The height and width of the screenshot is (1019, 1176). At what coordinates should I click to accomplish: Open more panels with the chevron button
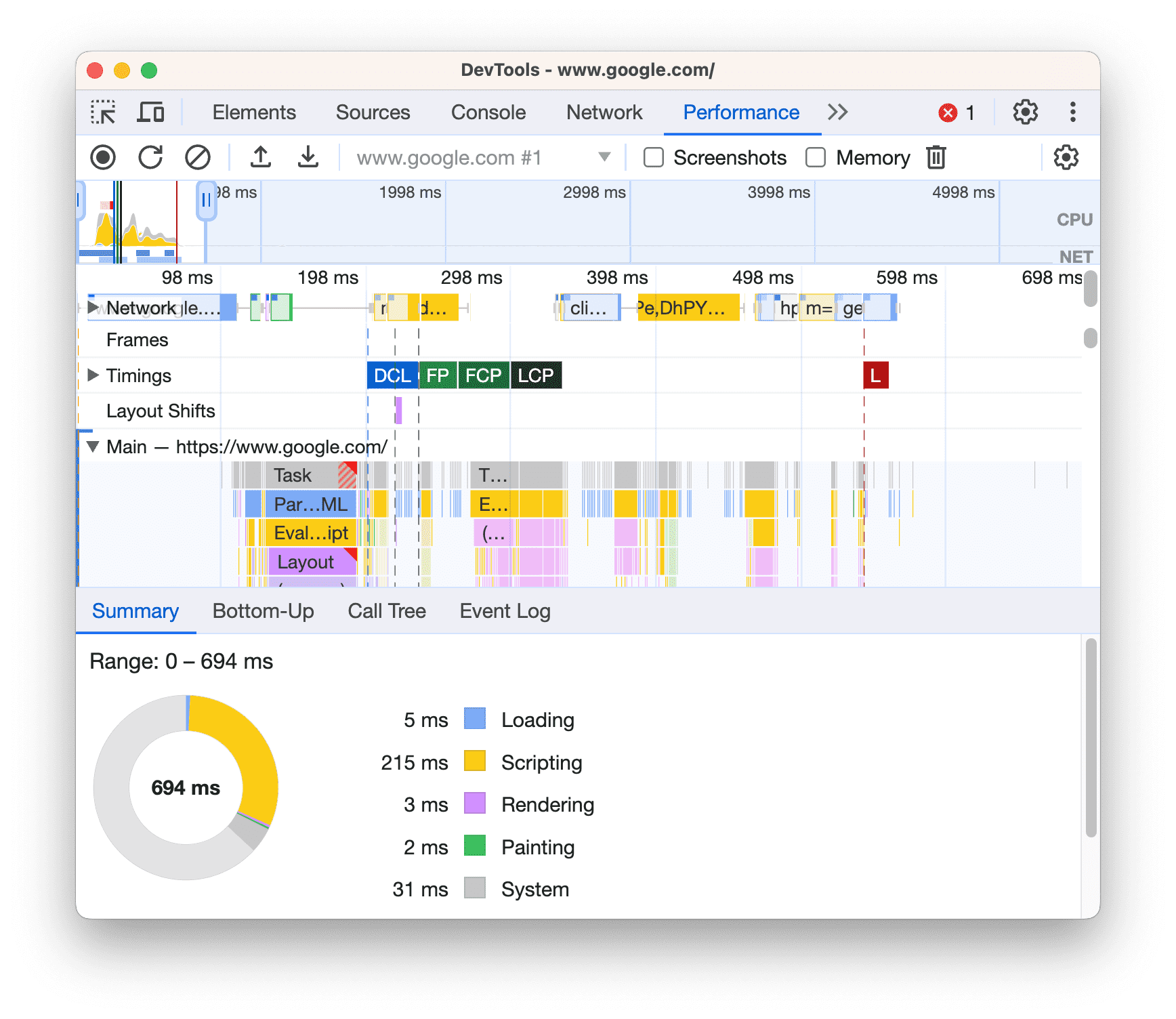[837, 112]
